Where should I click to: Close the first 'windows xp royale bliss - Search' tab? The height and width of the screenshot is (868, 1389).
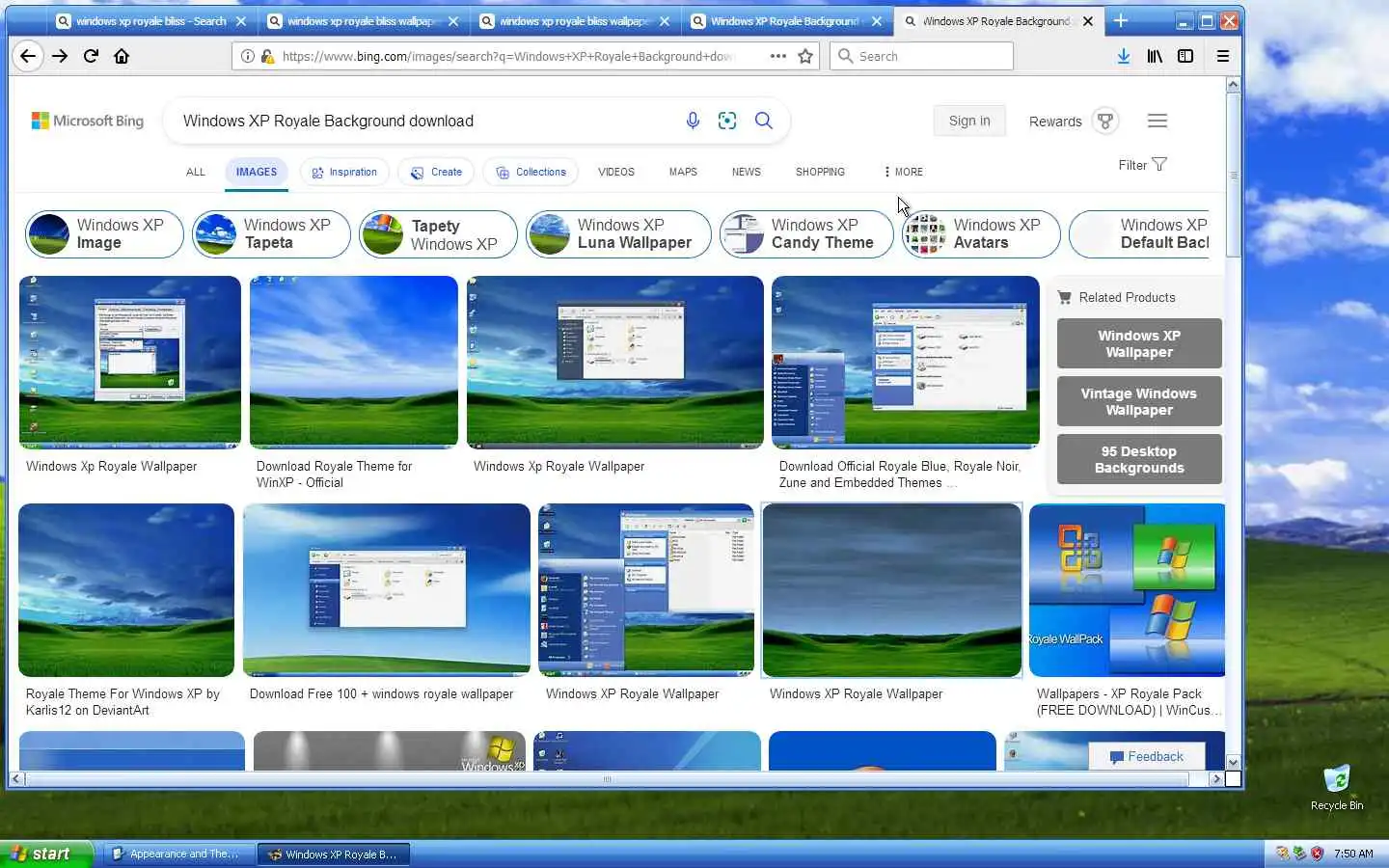tap(241, 20)
